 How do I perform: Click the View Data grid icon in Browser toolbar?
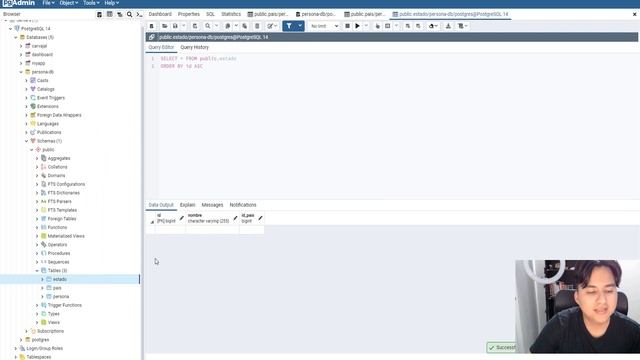(109, 14)
